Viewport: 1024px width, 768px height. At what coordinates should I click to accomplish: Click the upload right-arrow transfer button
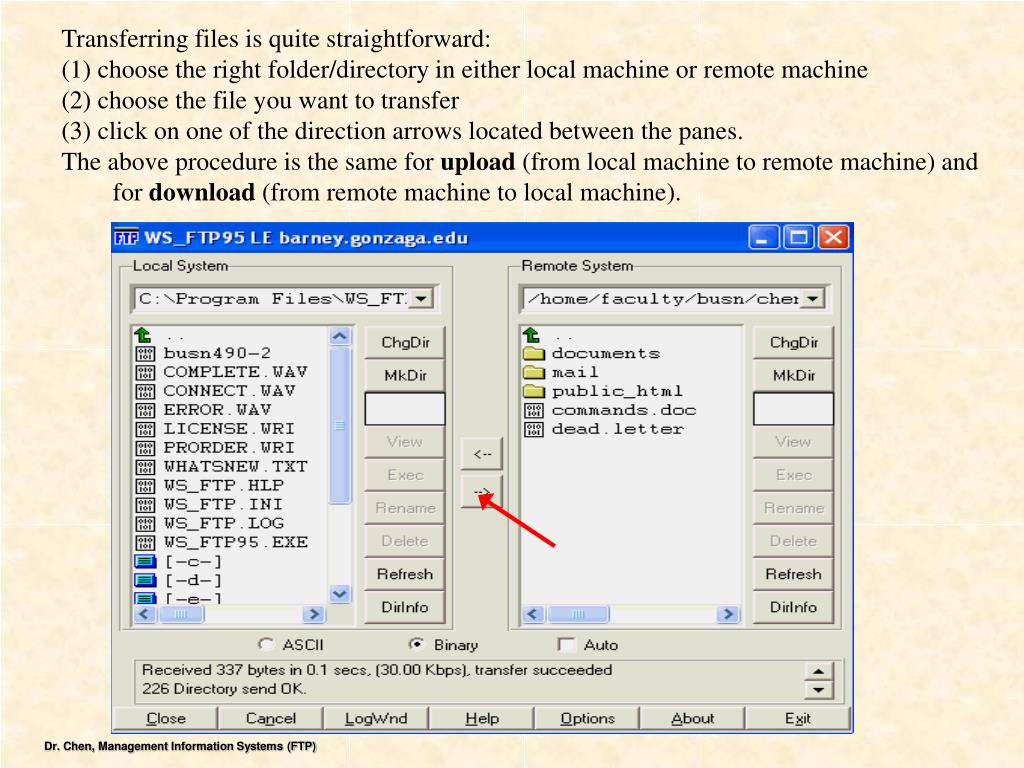point(481,491)
